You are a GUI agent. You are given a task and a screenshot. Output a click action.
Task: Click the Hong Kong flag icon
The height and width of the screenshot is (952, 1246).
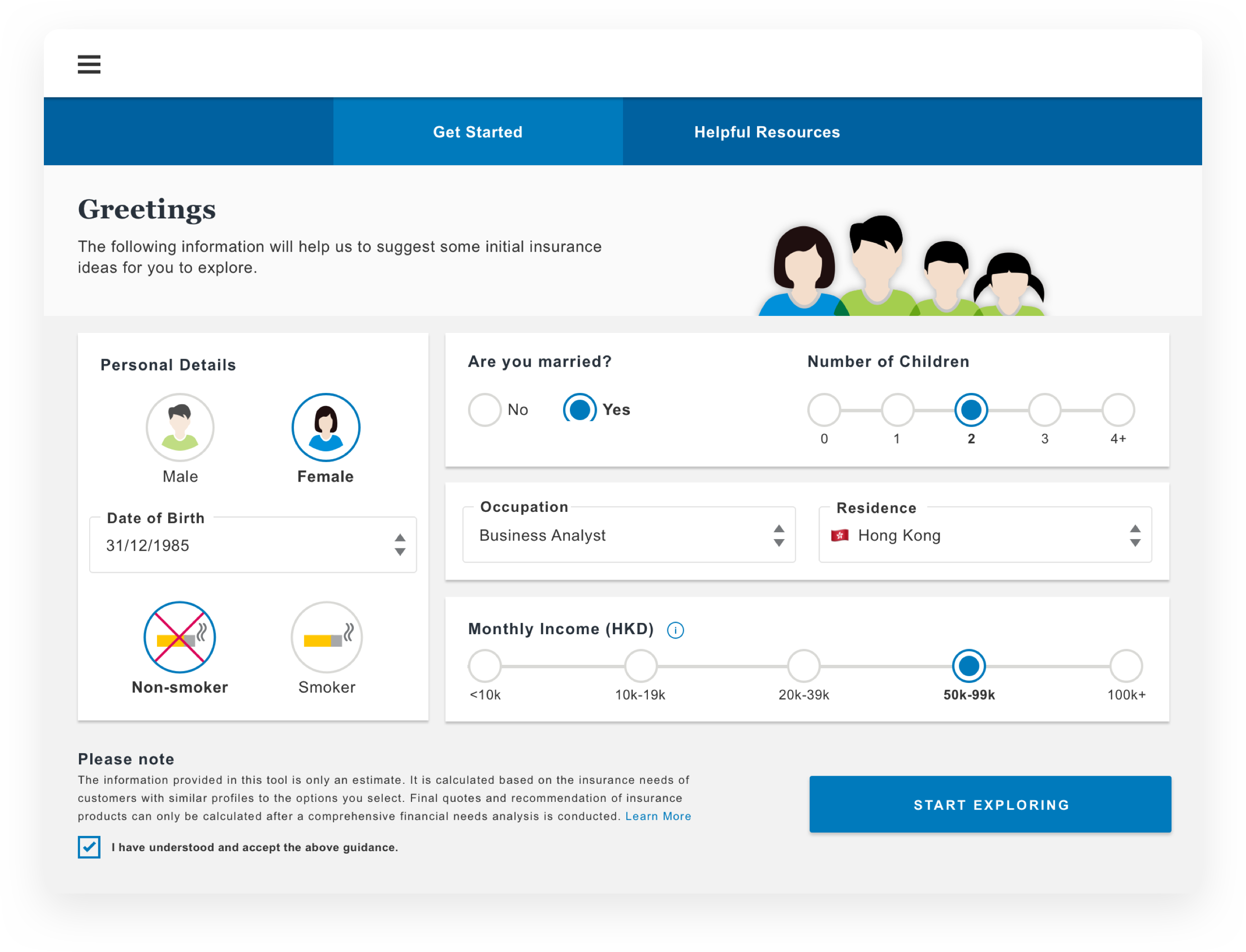(x=839, y=536)
